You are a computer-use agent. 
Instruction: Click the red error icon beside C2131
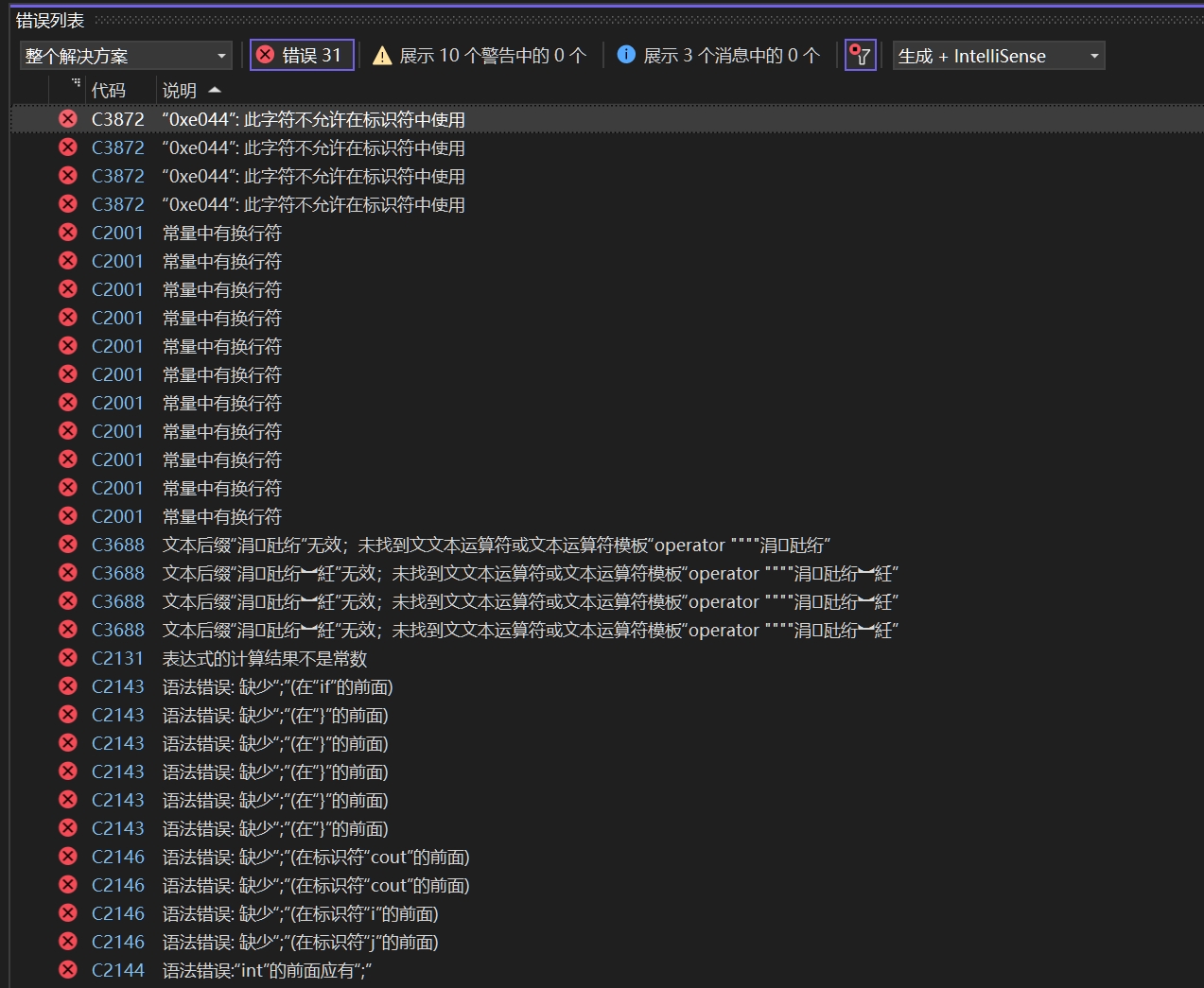tap(68, 658)
